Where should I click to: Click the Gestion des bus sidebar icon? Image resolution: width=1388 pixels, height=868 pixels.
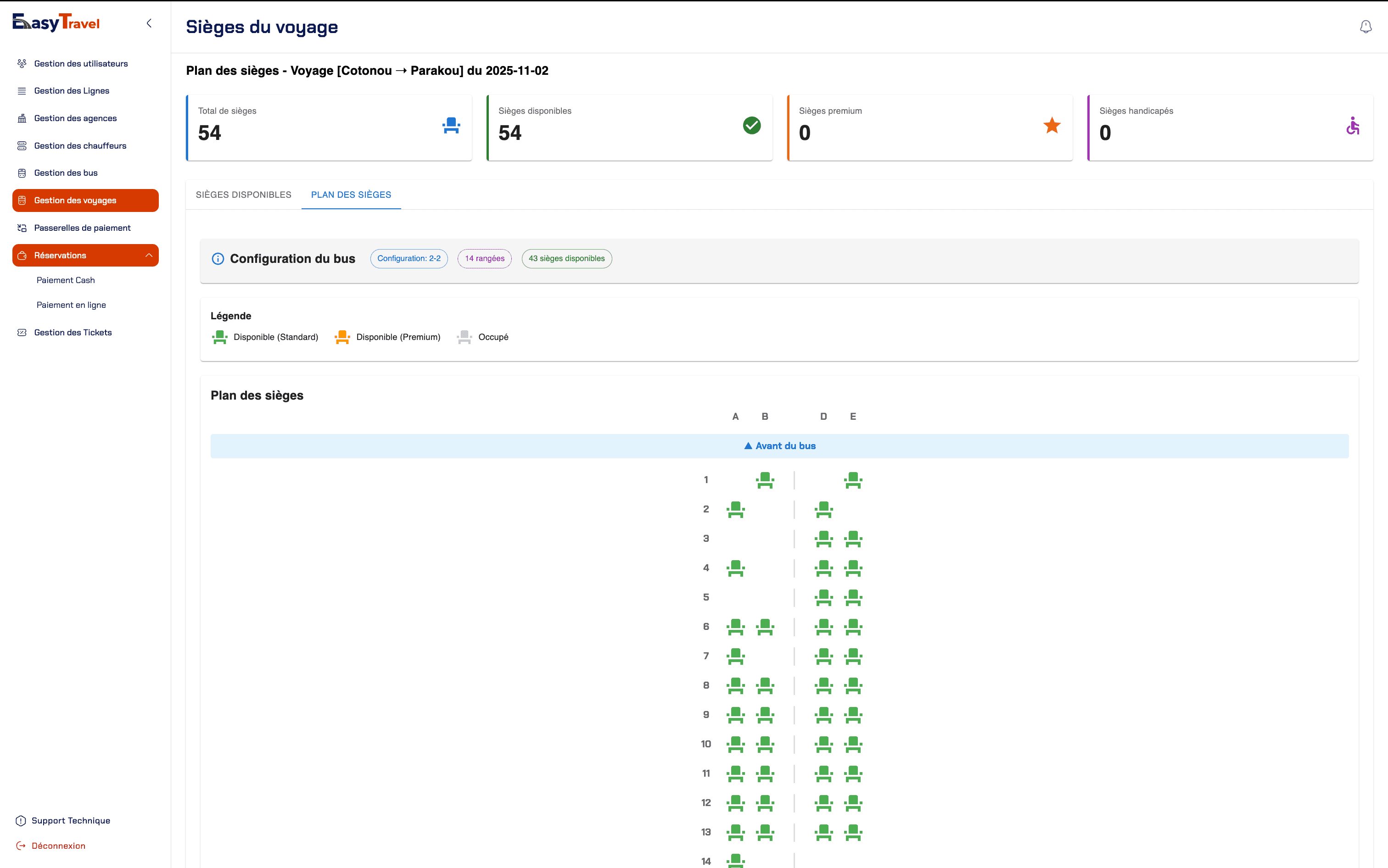(x=22, y=173)
